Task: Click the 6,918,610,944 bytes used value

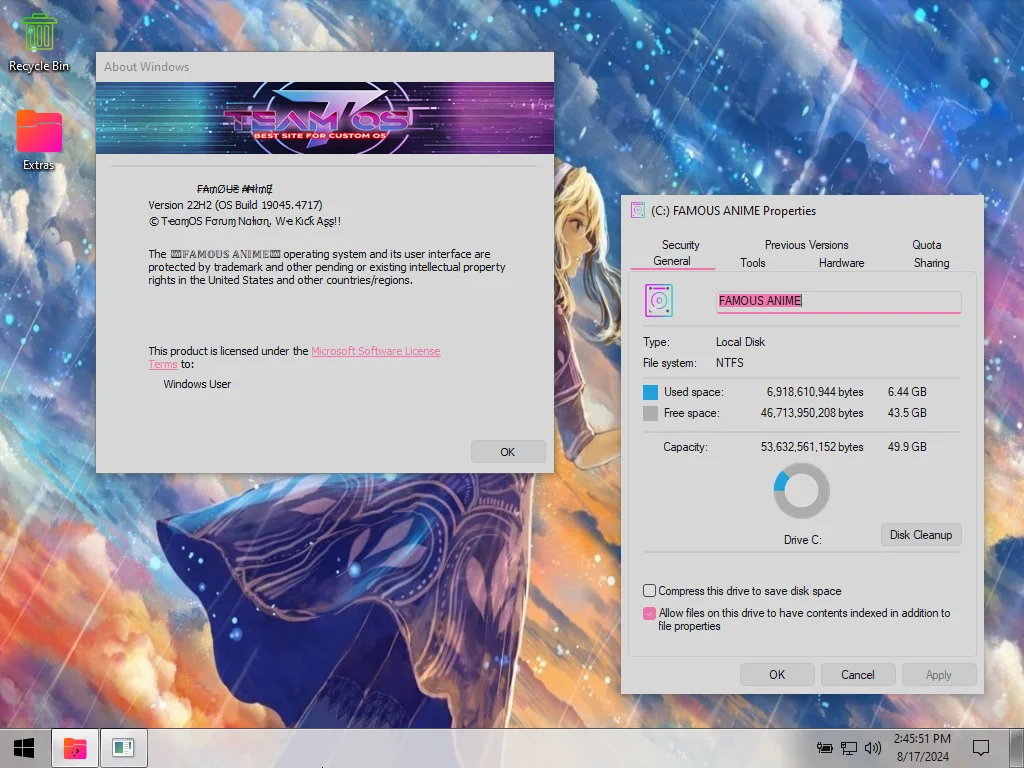Action: click(815, 392)
